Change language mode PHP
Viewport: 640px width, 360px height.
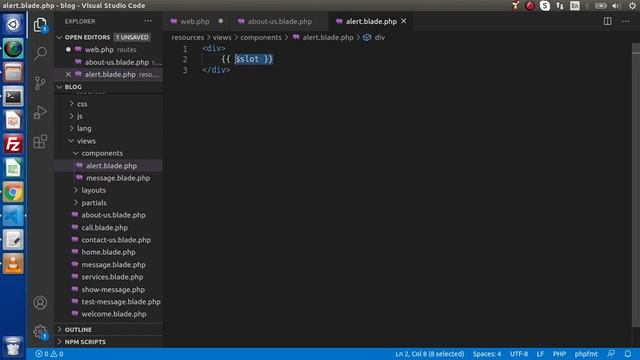[559, 354]
